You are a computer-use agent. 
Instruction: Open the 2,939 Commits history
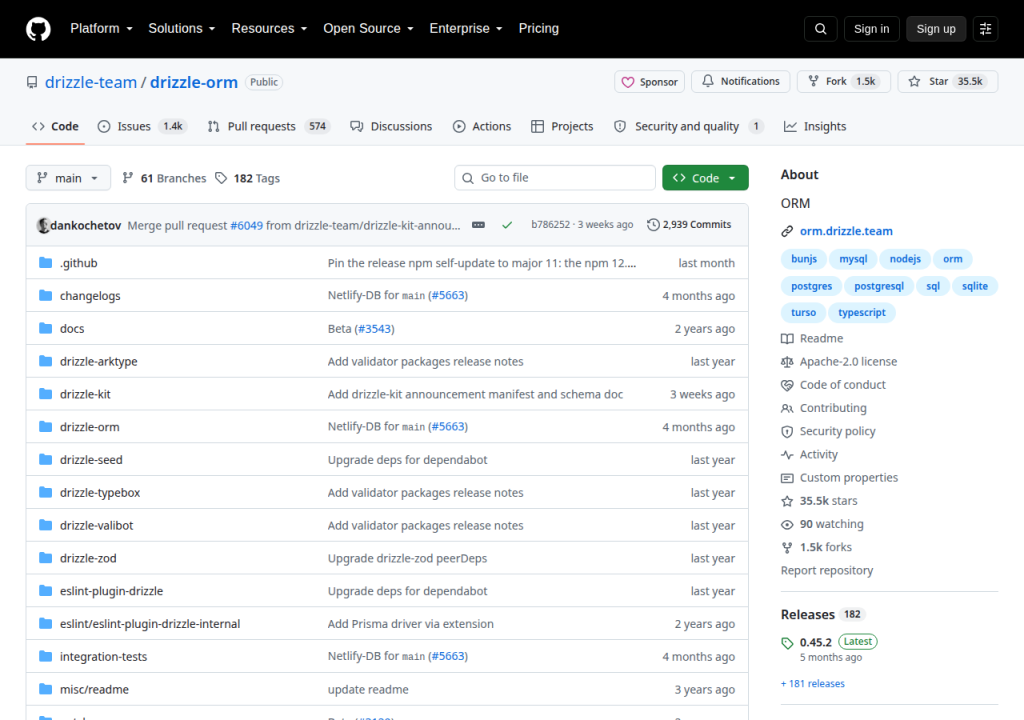coord(689,225)
